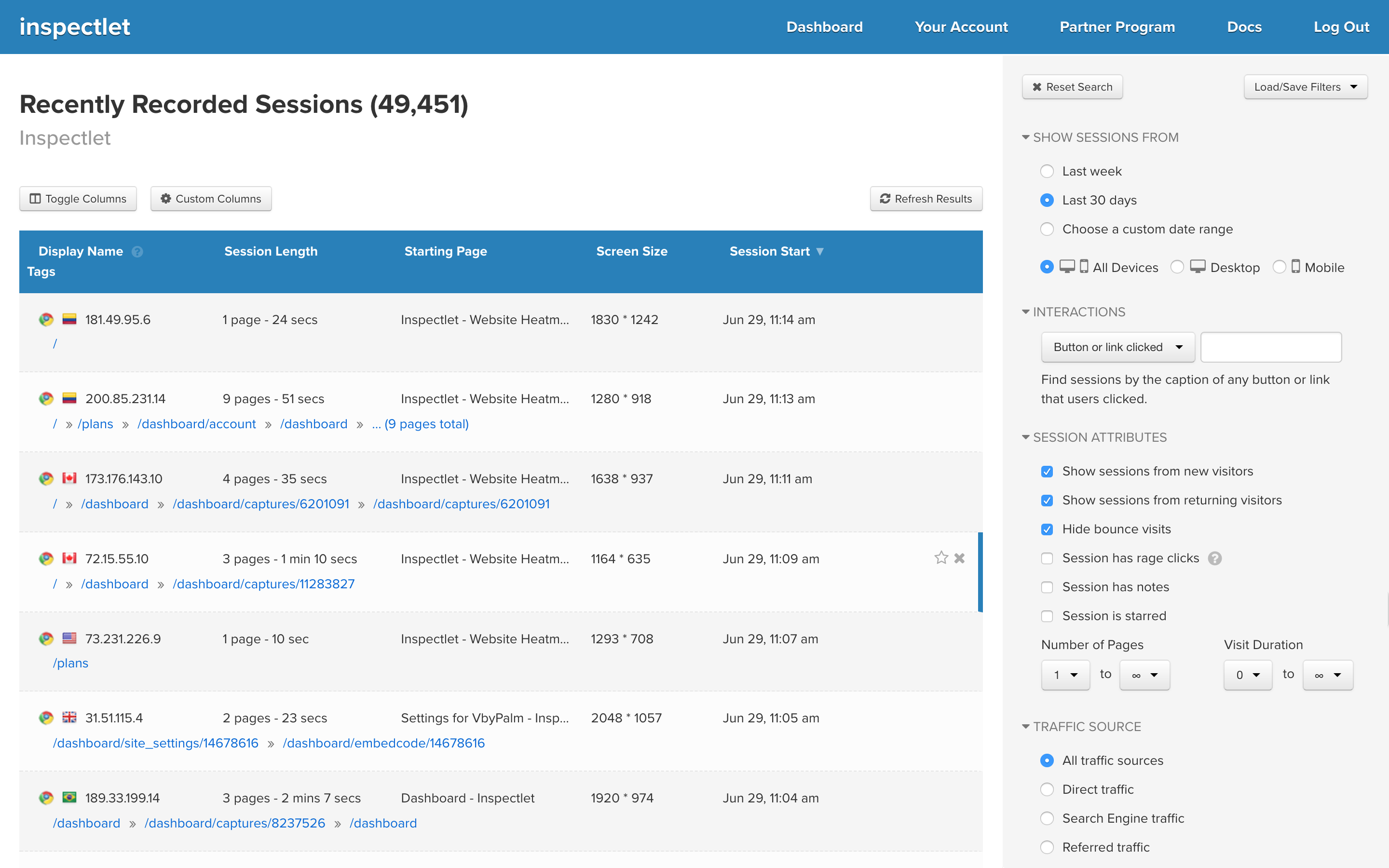Star the 72.15.55.10 session
This screenshot has width=1389, height=868.
[x=941, y=558]
